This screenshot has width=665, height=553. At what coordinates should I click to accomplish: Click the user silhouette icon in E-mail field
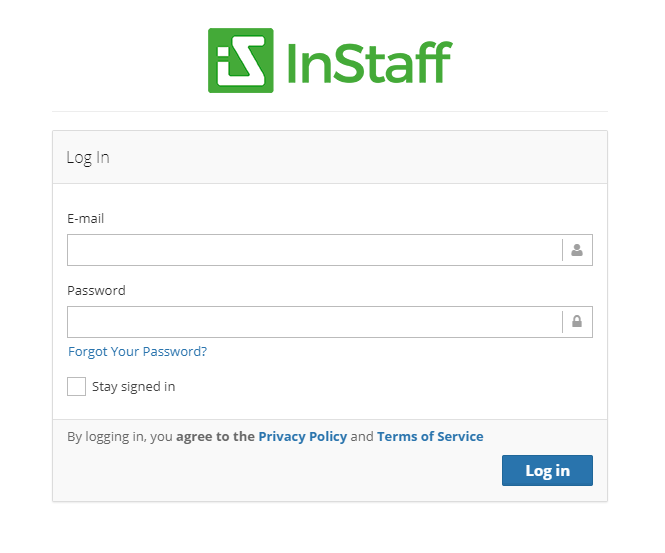pyautogui.click(x=577, y=250)
